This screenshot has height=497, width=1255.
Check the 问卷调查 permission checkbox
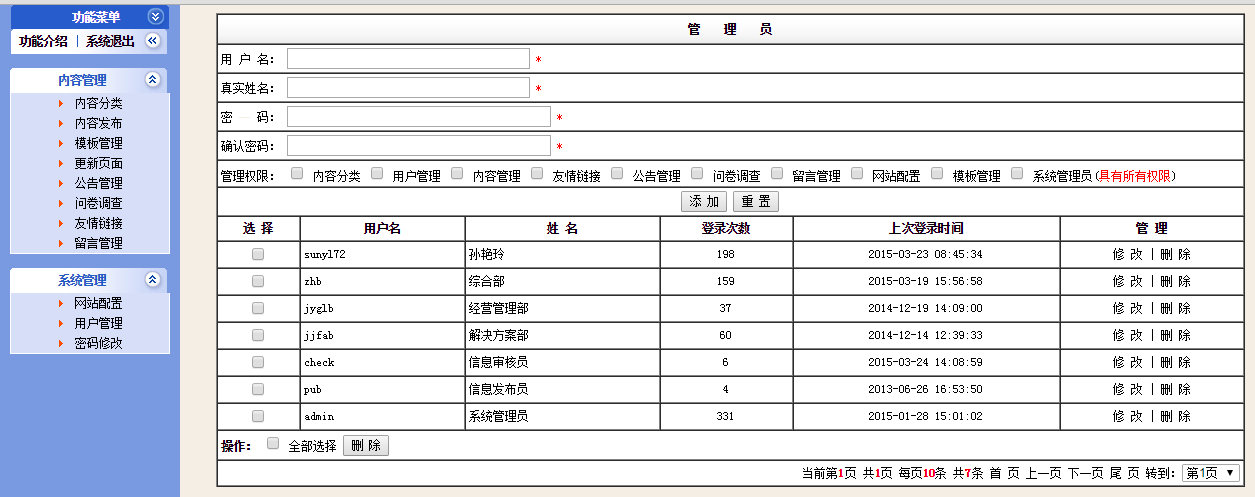[697, 173]
